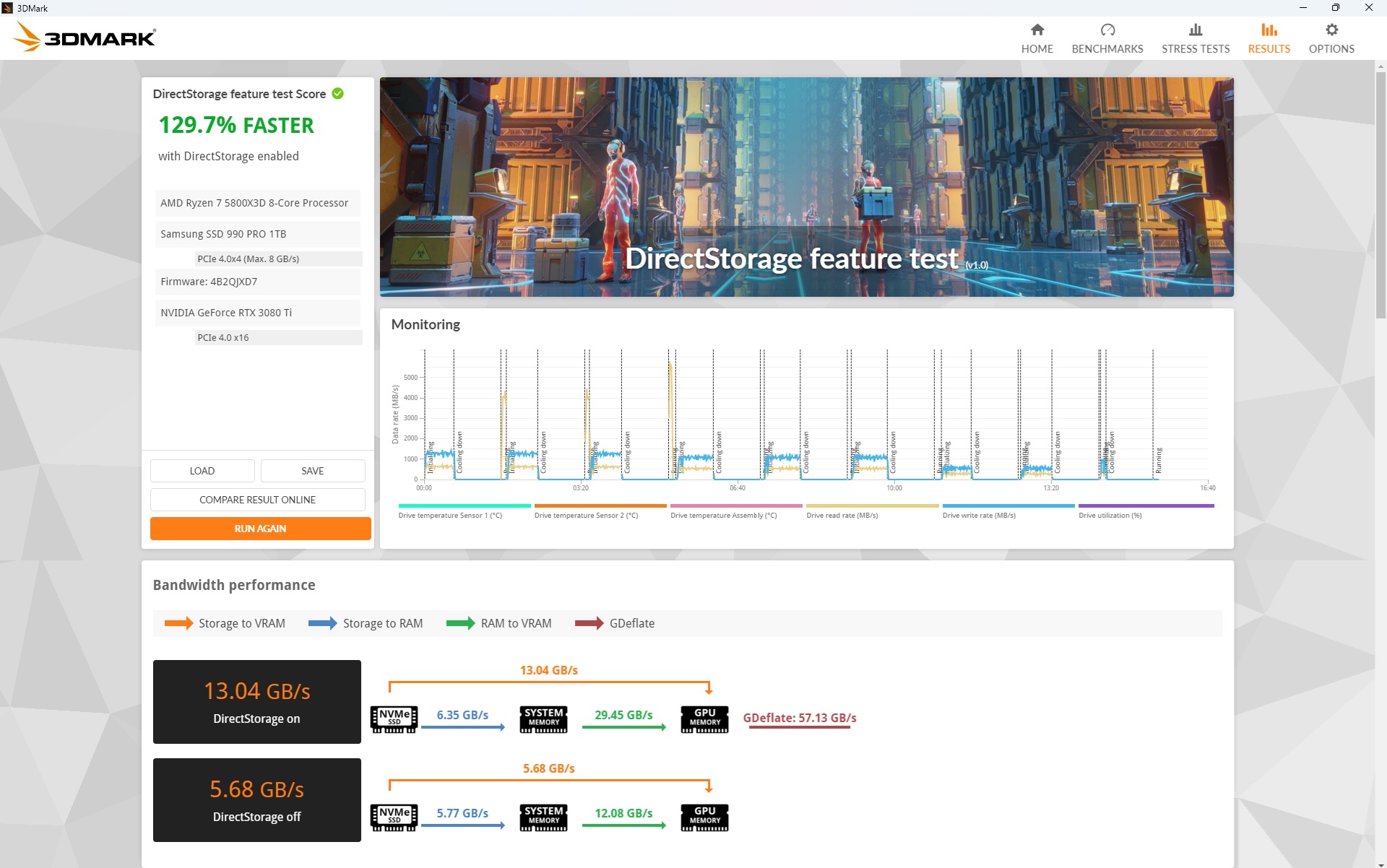
Task: Click the RESULTS navigation icon
Action: click(x=1269, y=29)
